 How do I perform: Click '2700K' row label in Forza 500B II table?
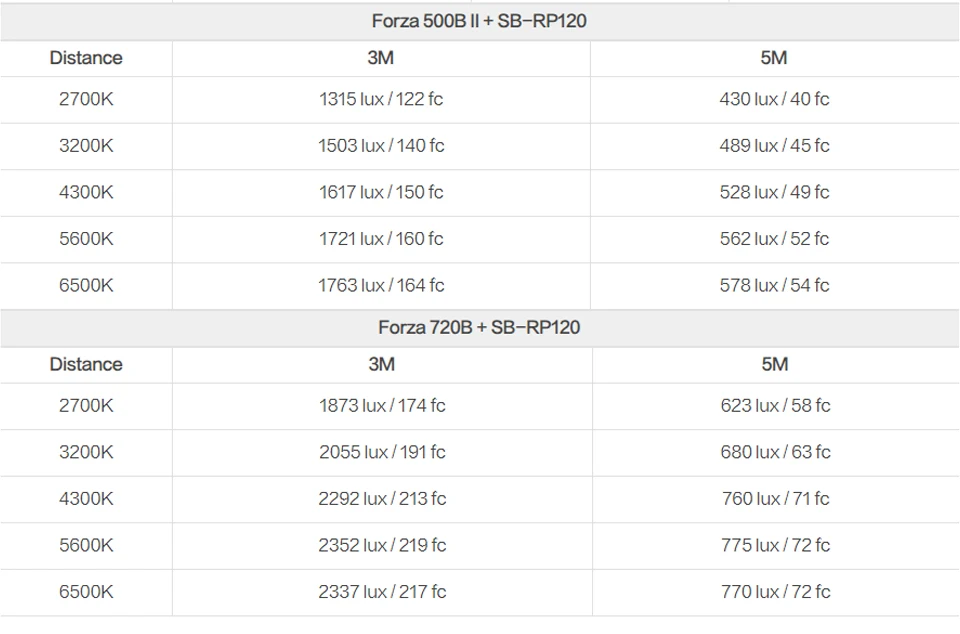[86, 99]
